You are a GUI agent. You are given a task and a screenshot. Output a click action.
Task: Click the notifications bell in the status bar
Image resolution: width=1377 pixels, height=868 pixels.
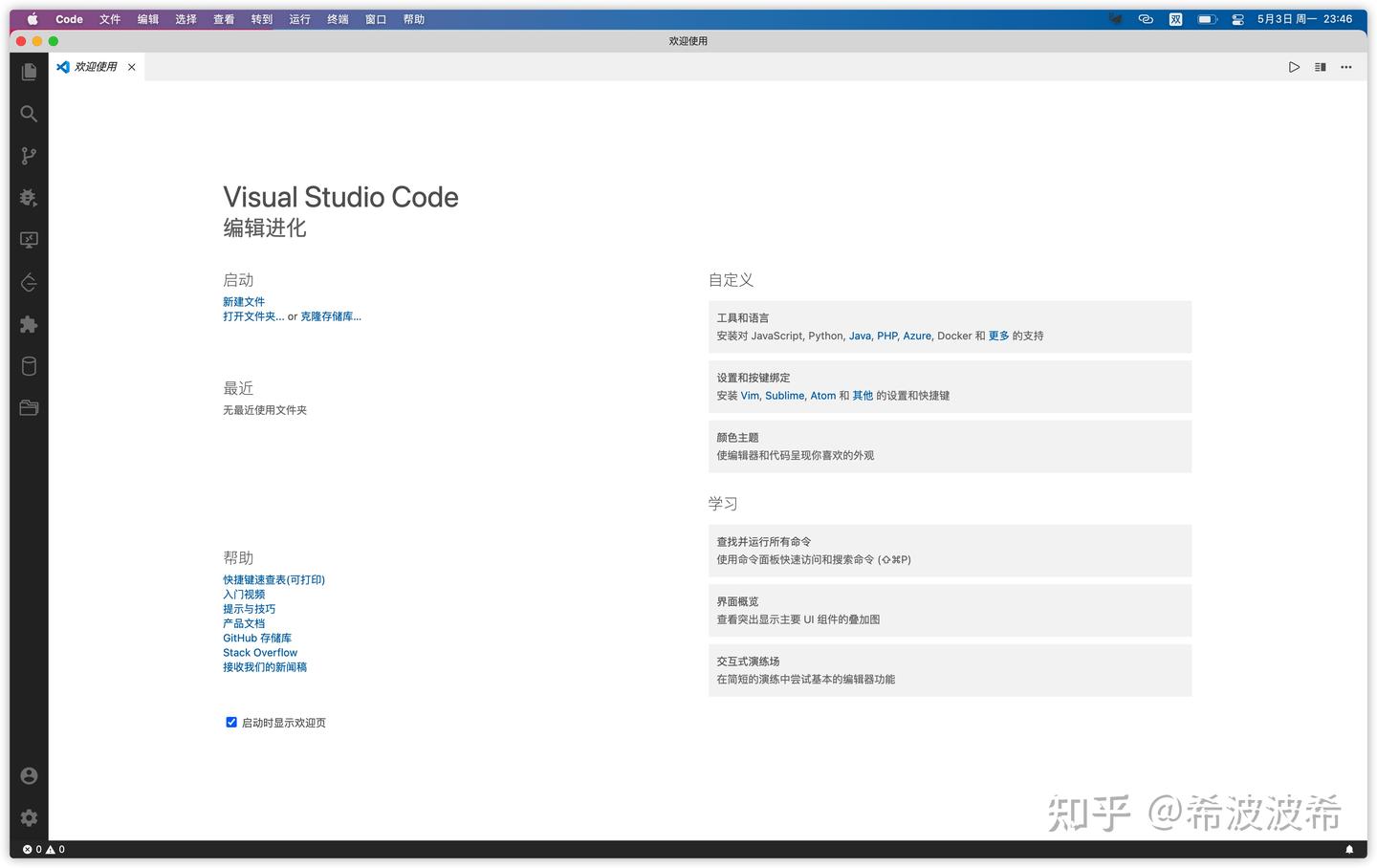pos(1351,849)
